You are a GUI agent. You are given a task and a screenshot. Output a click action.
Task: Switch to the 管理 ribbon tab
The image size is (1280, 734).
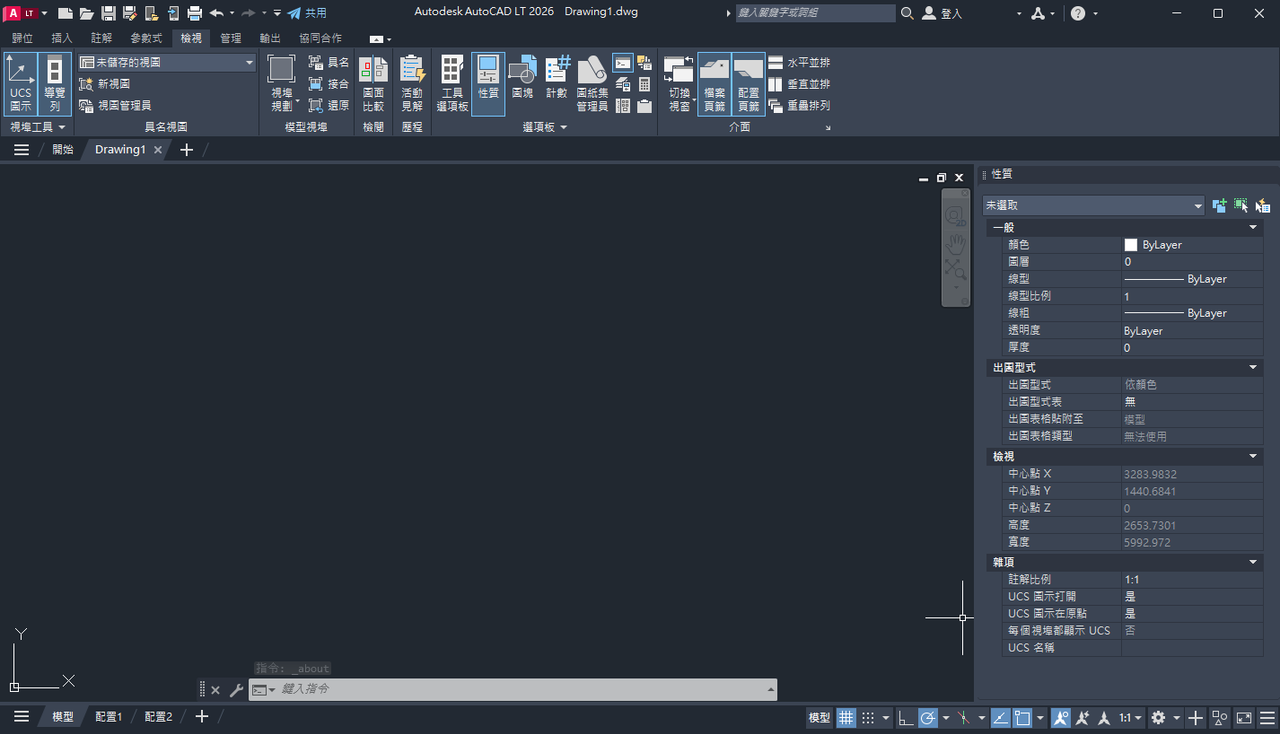coord(231,38)
